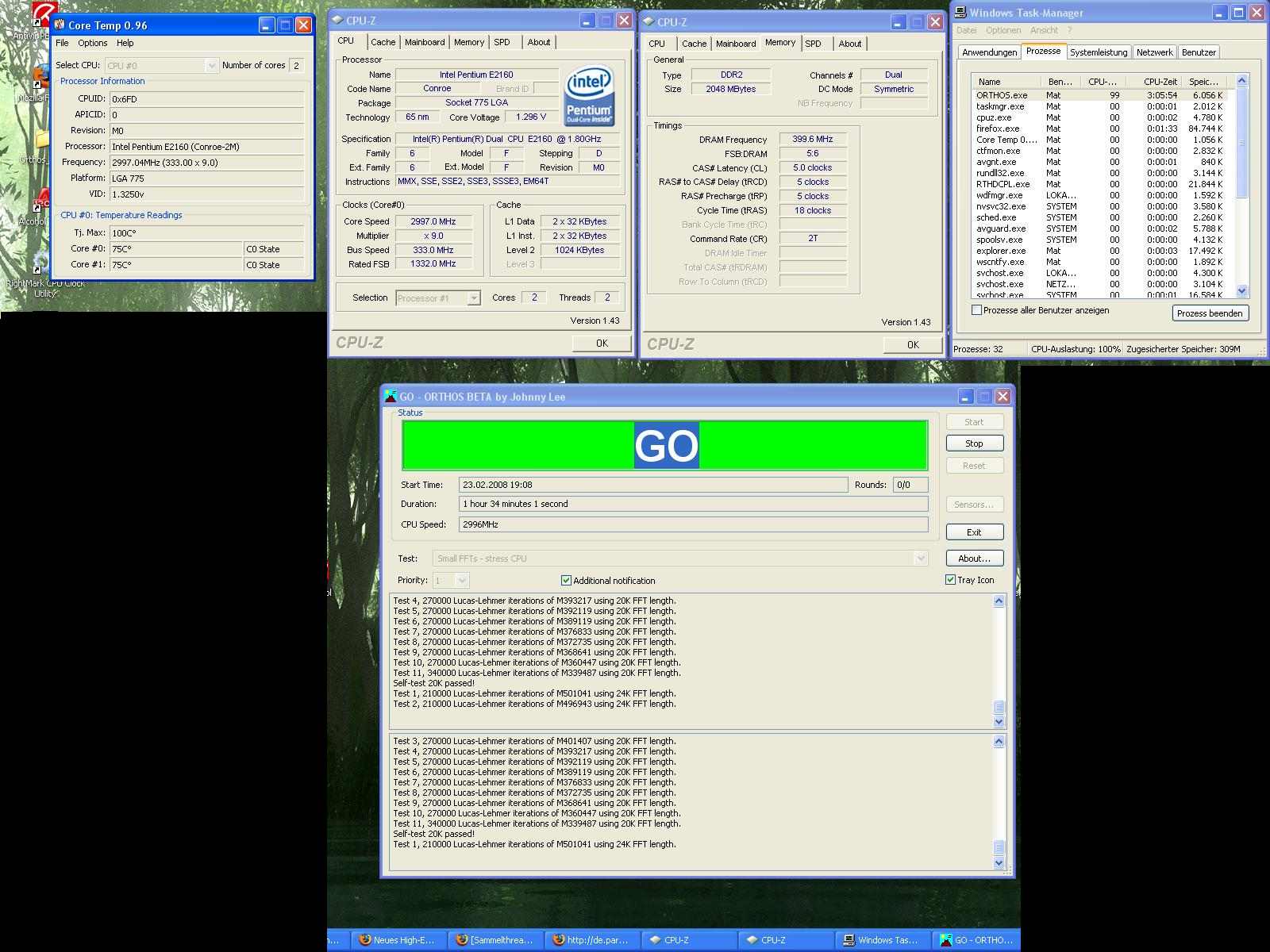Activate Windows Task-Manager taskbar button
This screenshot has width=1270, height=952.
coord(883,940)
